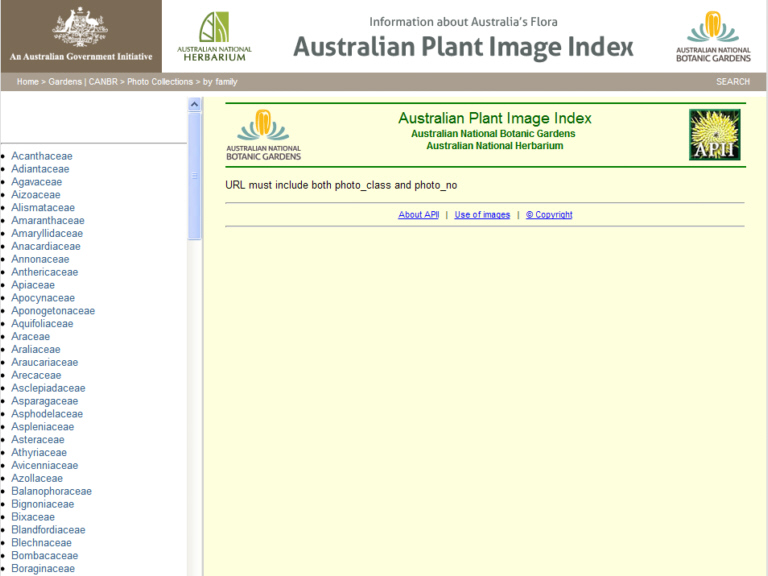Select the Bombacaceae family
Screen dimensions: 768x576
tap(45, 556)
